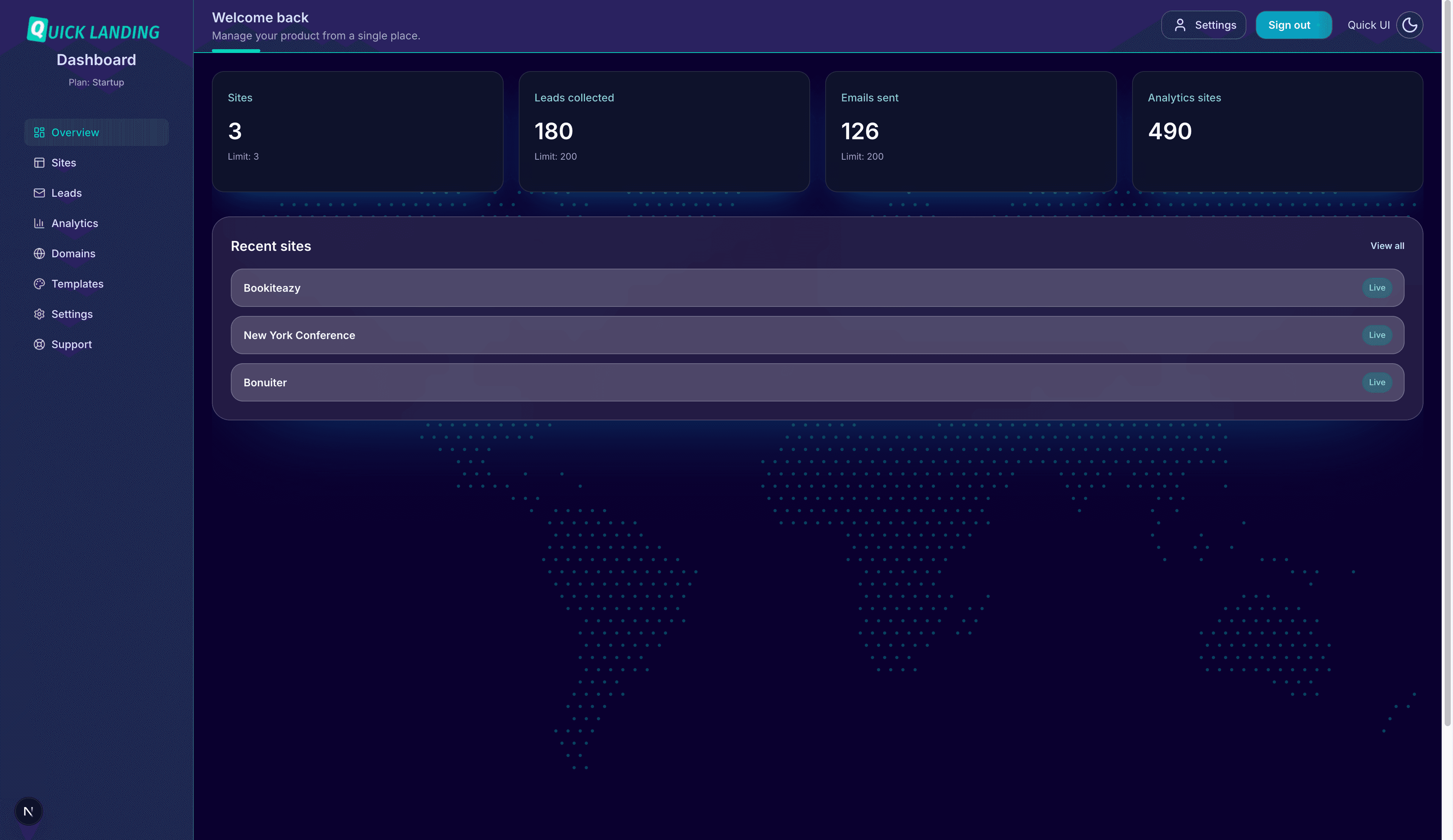Click the View all link

[1387, 246]
